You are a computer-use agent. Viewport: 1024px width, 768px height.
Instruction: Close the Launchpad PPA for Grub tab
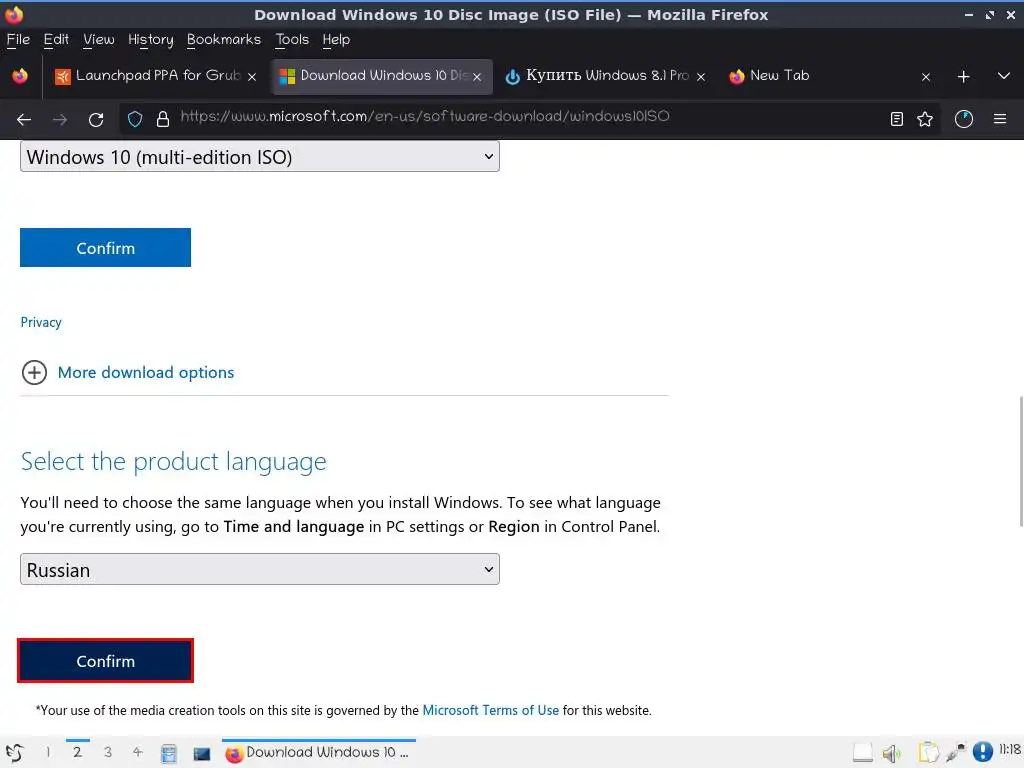click(x=252, y=76)
